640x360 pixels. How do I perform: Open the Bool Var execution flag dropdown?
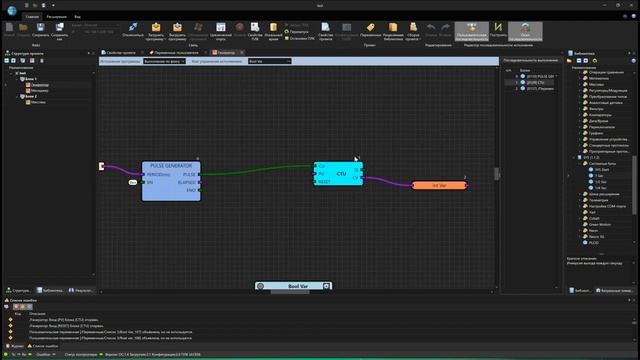pos(269,61)
